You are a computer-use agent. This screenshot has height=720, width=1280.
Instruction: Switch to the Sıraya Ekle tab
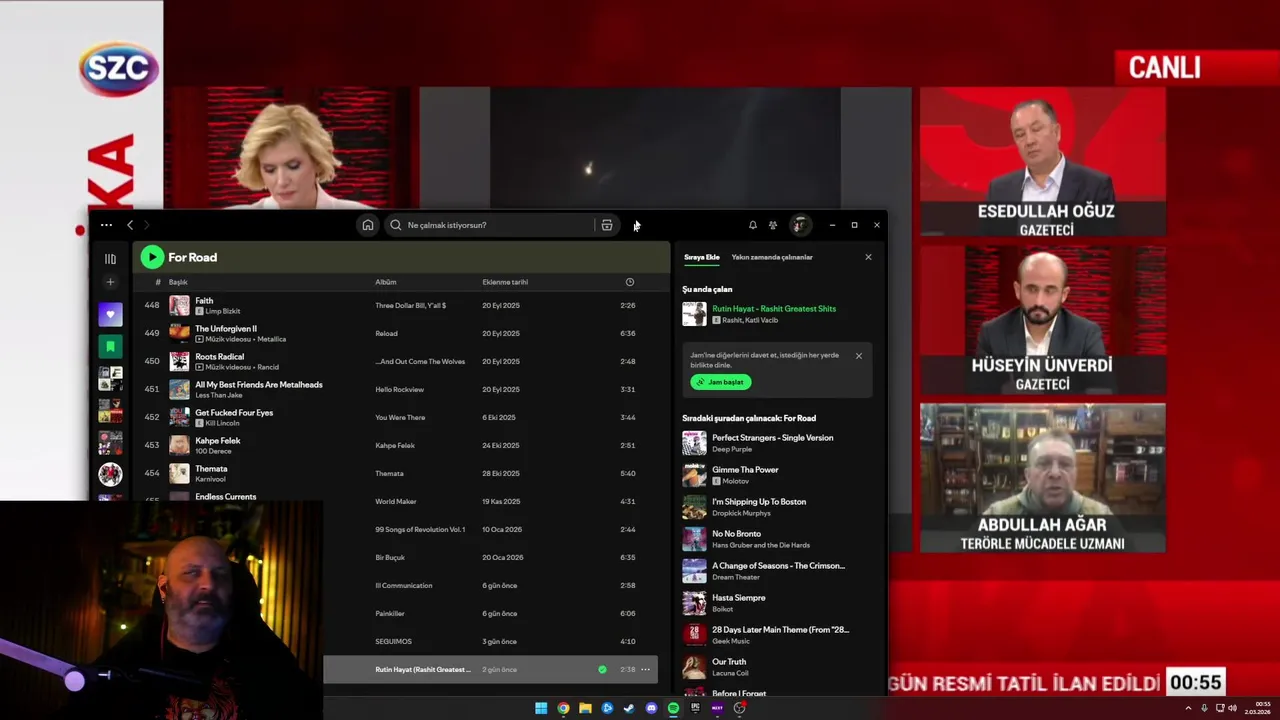[702, 257]
